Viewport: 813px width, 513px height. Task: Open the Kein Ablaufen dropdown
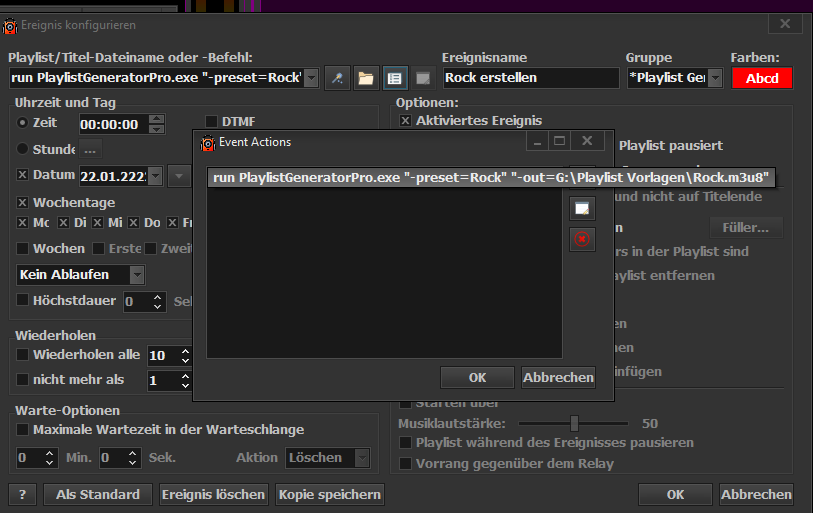click(137, 275)
